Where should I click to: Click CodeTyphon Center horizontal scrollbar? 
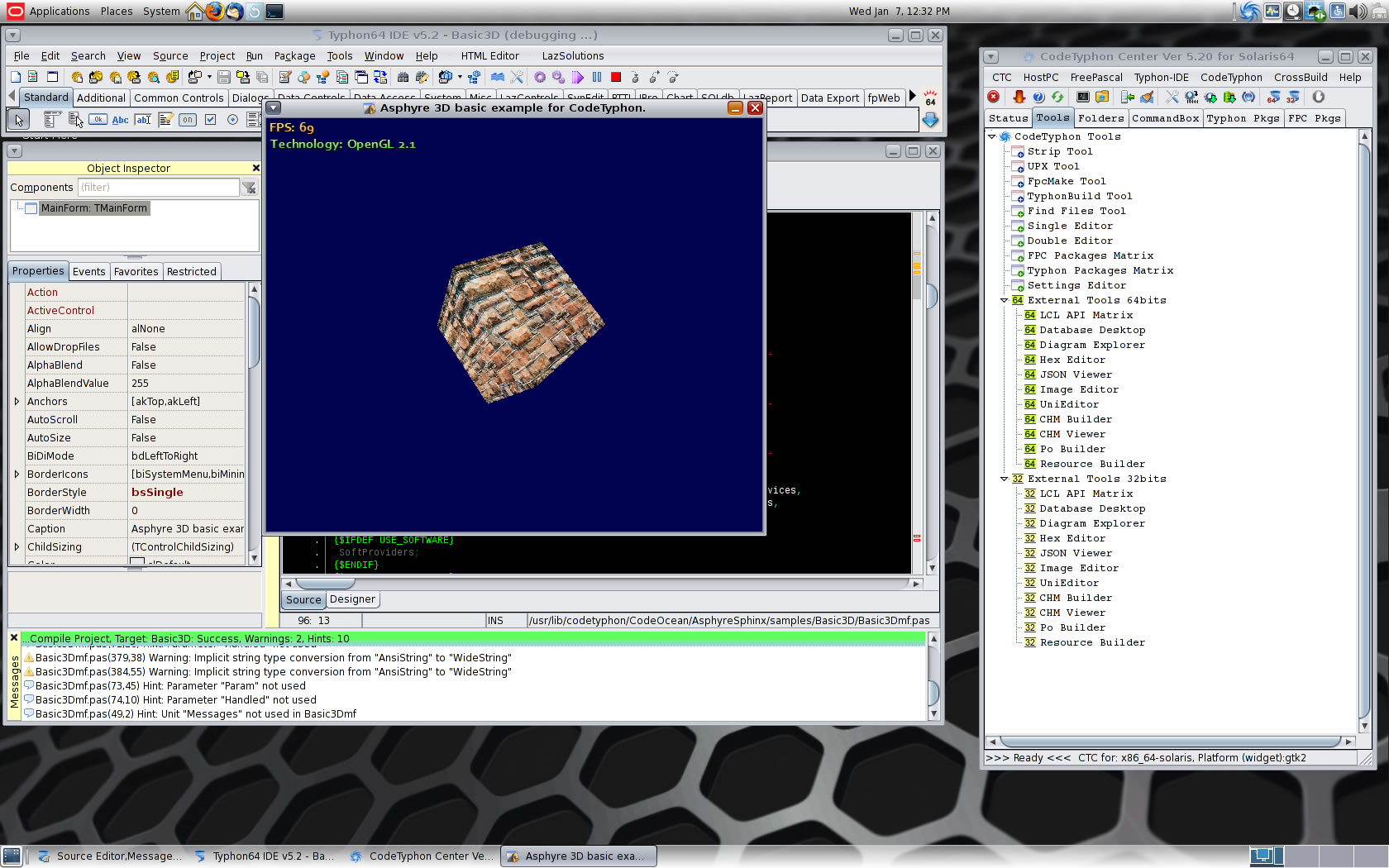point(1170,742)
